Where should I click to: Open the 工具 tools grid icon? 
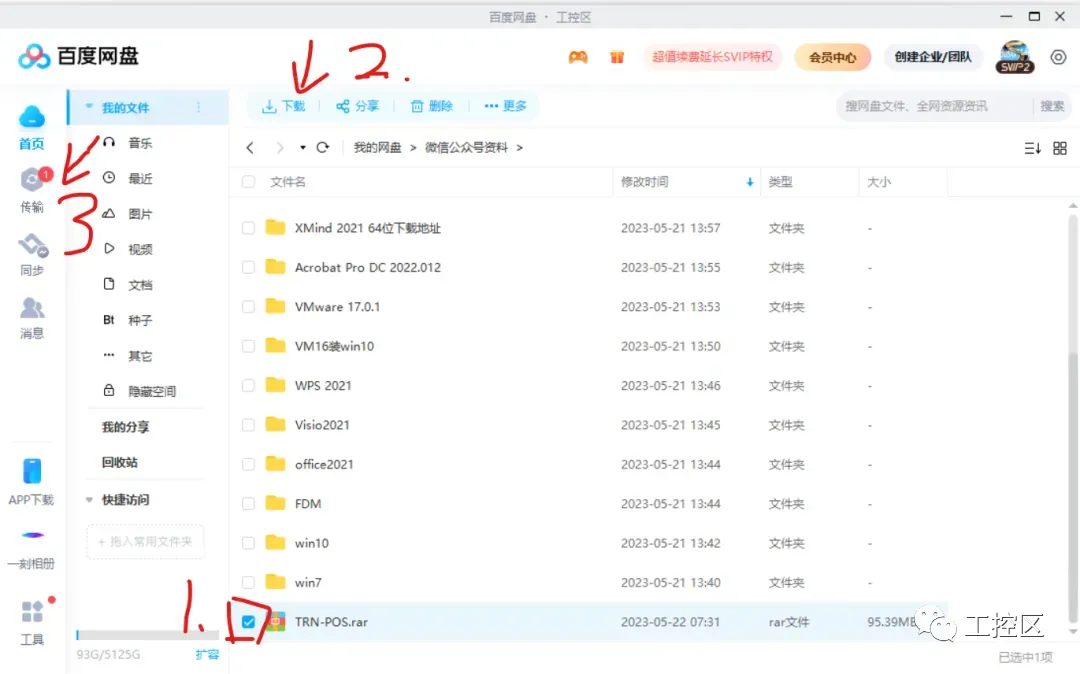[x=32, y=611]
